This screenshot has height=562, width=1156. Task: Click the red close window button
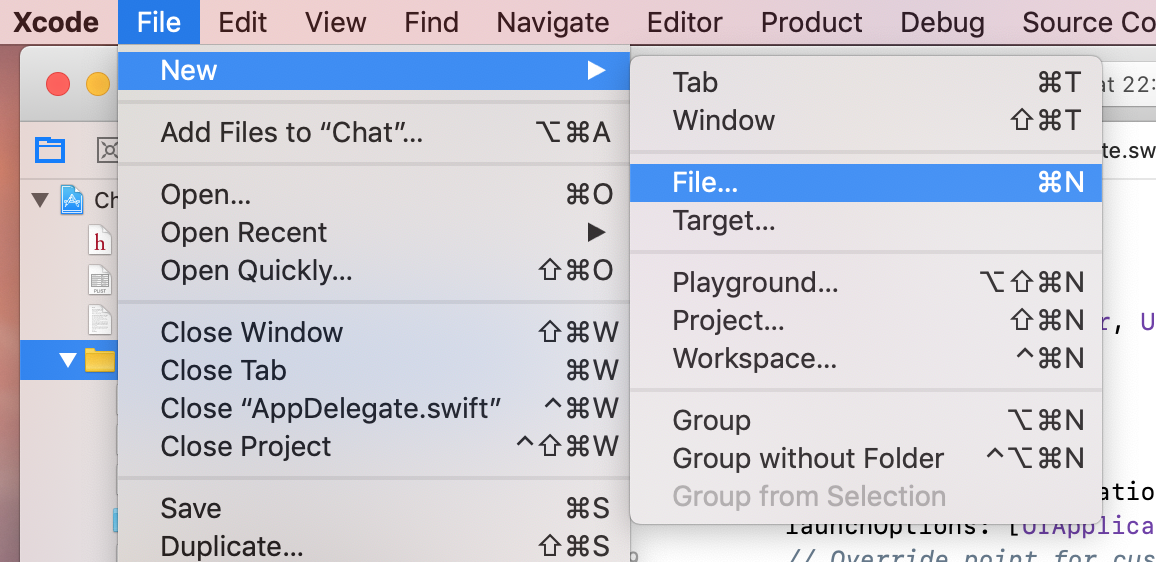(58, 84)
